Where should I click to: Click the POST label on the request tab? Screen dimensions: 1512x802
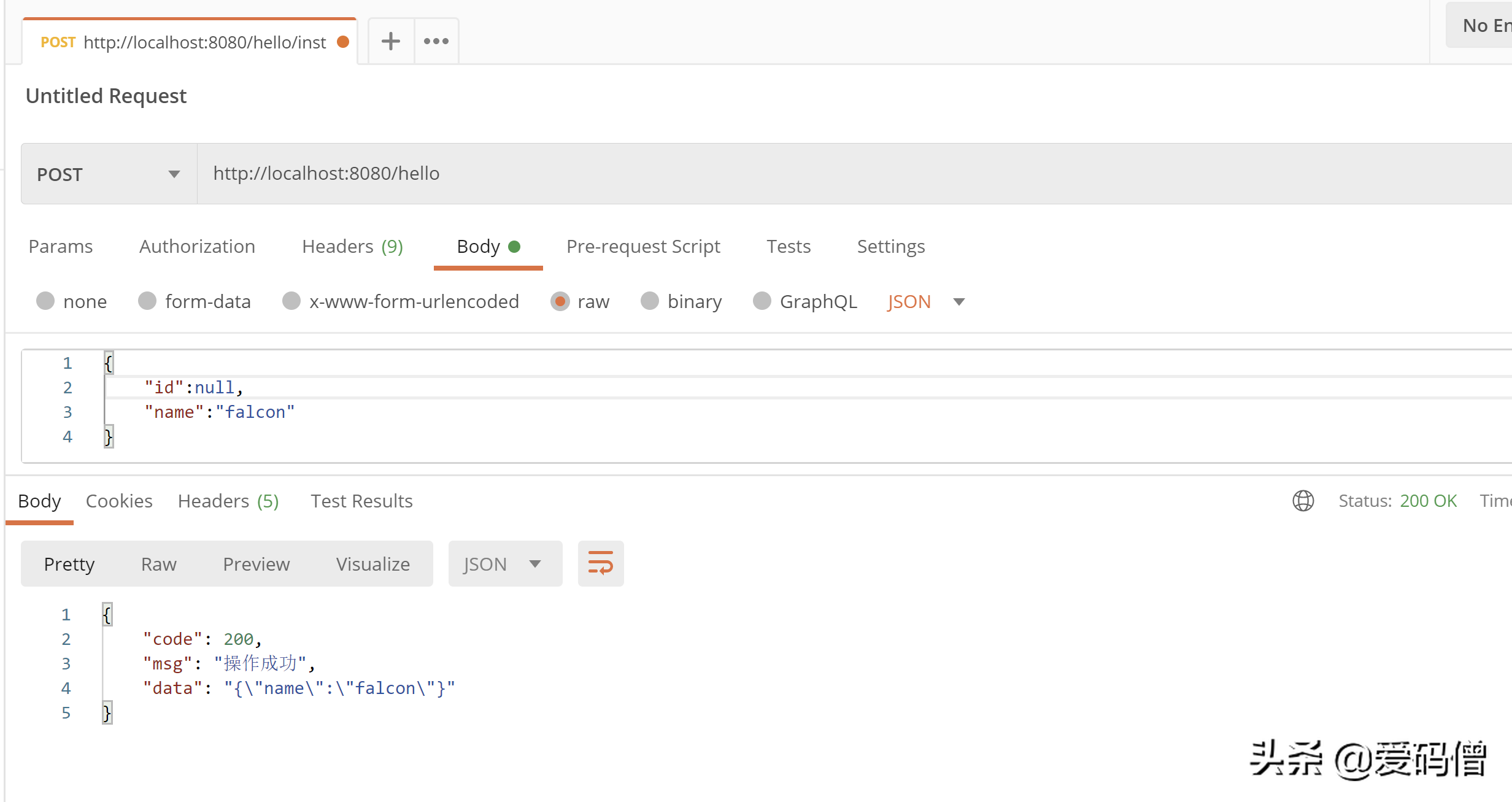click(x=58, y=42)
